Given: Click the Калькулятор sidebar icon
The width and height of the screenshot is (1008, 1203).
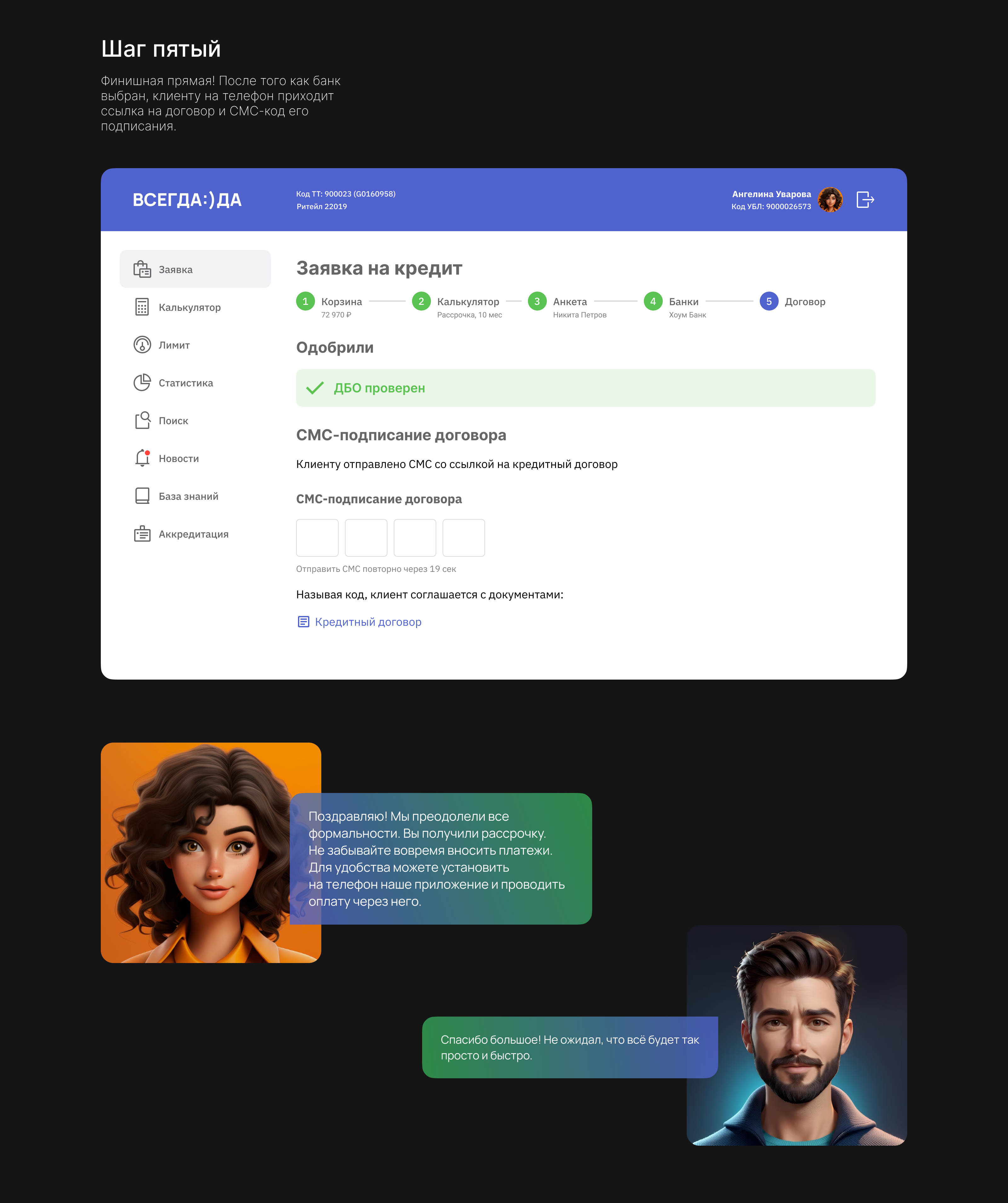Looking at the screenshot, I should pos(142,307).
